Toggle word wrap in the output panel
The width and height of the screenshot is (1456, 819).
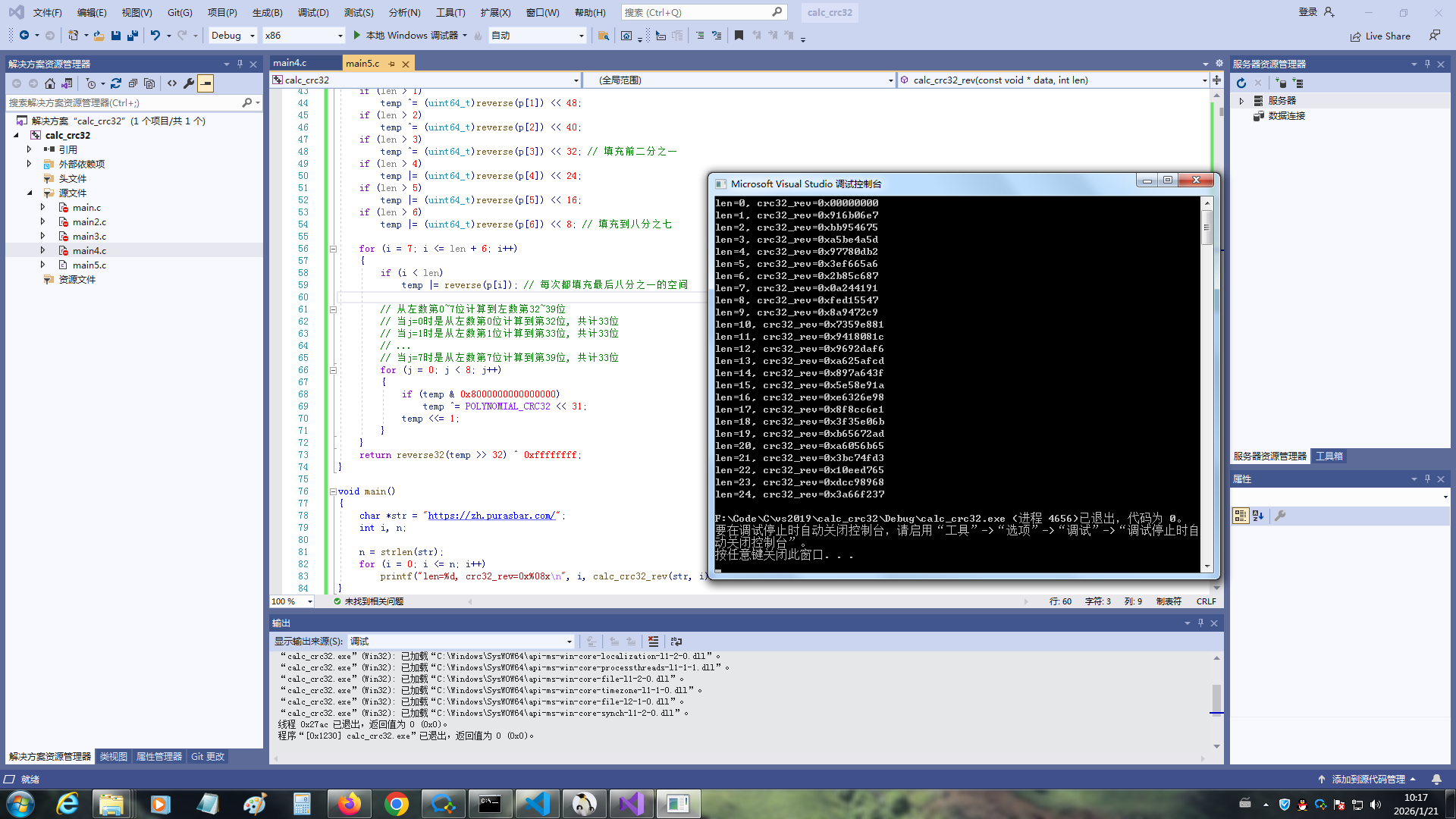coord(676,642)
